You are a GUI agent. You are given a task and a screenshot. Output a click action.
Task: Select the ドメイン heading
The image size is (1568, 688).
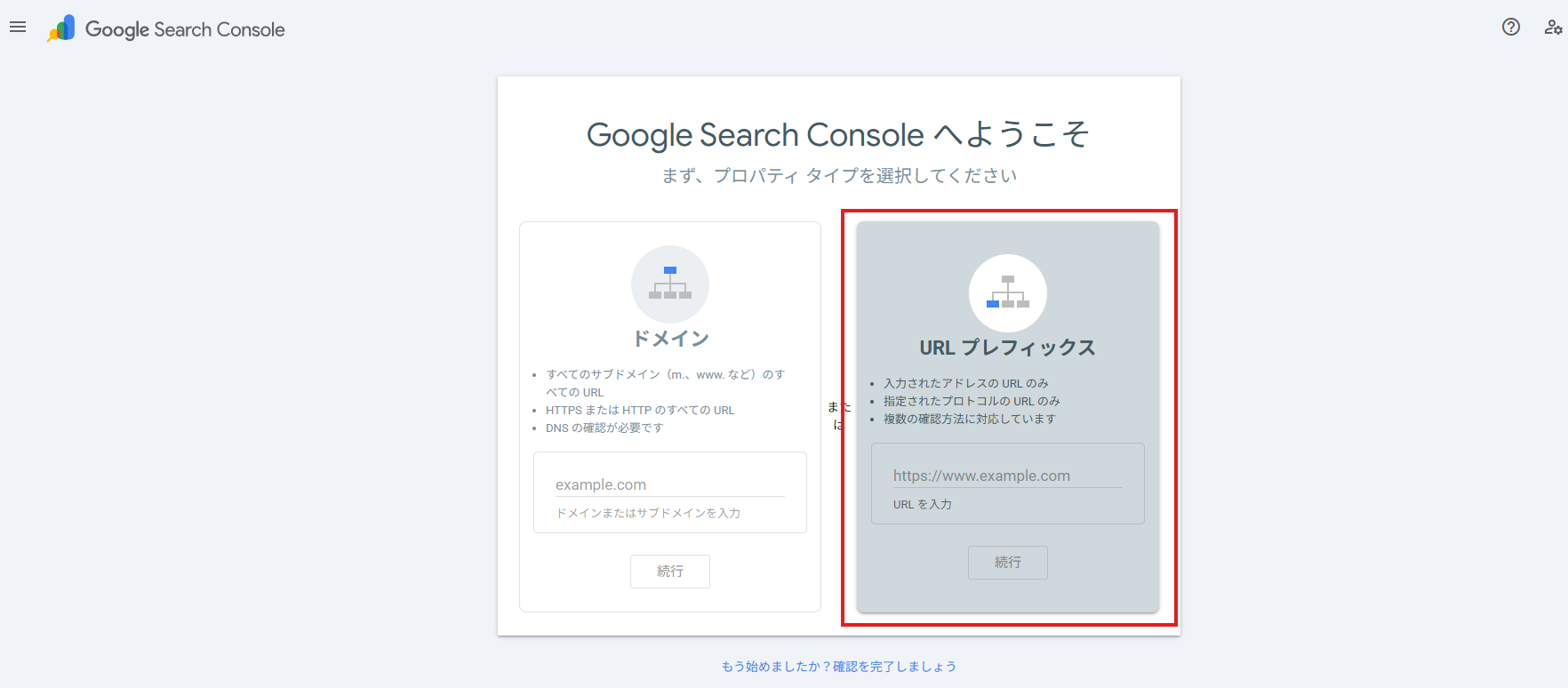[670, 339]
